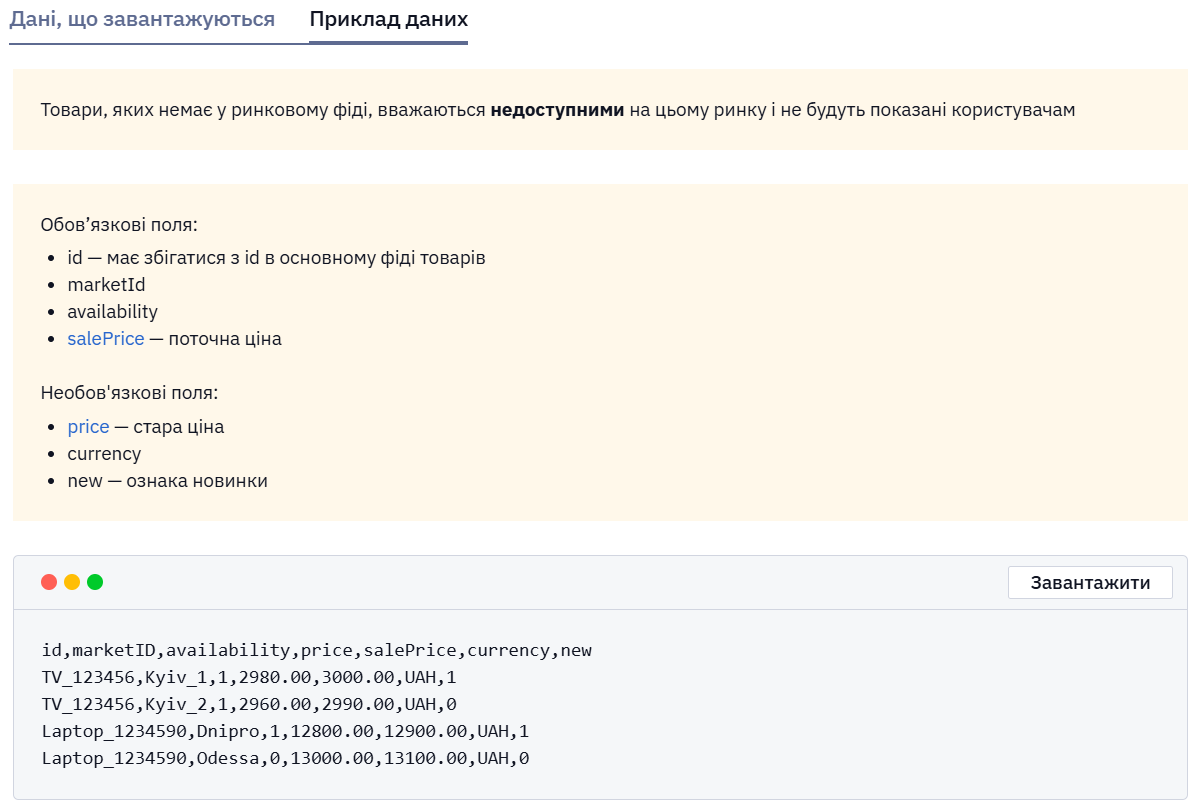Click the row TV_123456,Kyiv_1
The image size is (1197, 808).
tap(249, 677)
